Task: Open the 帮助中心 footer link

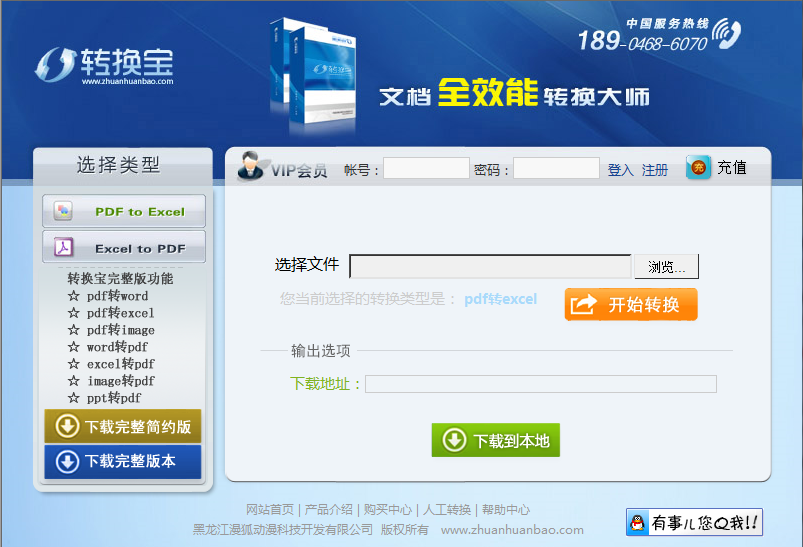Action: (x=506, y=510)
